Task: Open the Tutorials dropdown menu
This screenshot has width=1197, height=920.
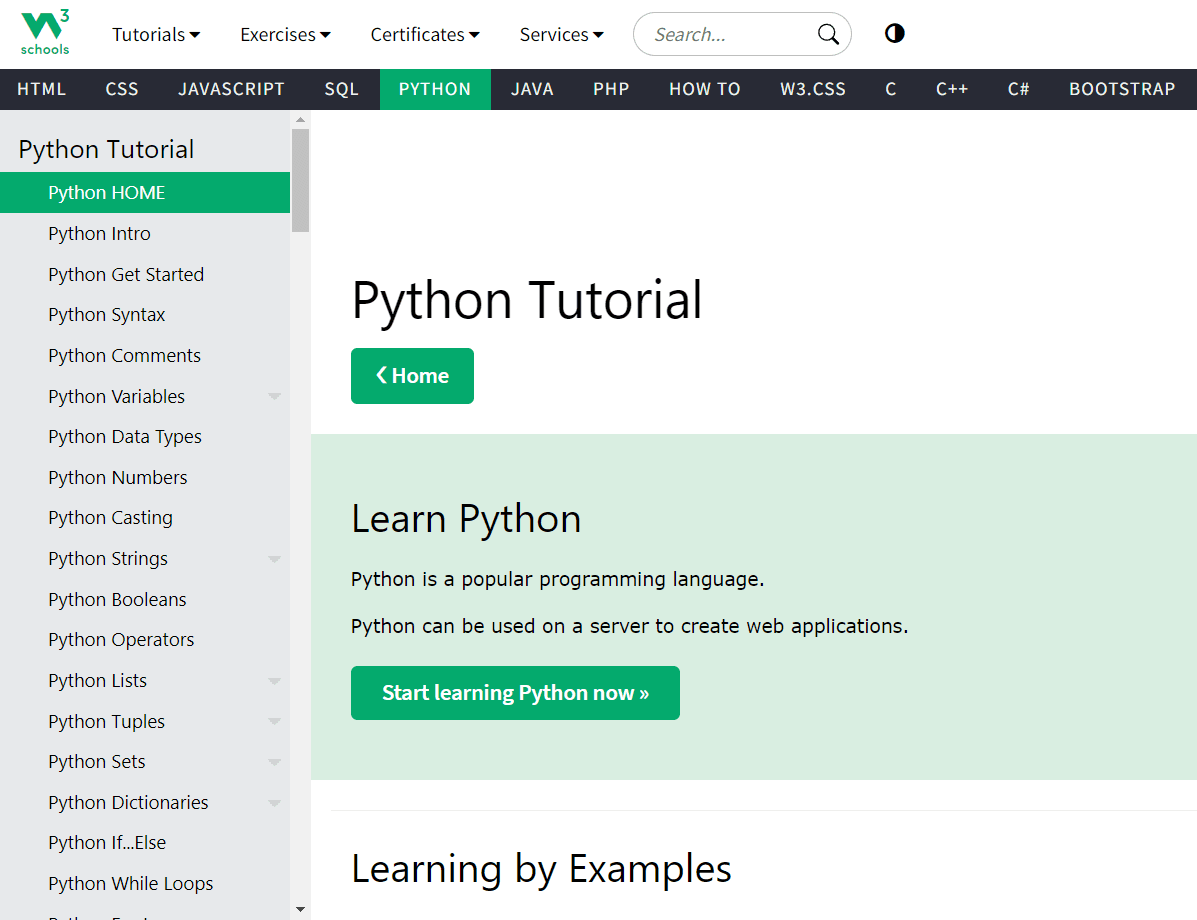Action: [156, 35]
